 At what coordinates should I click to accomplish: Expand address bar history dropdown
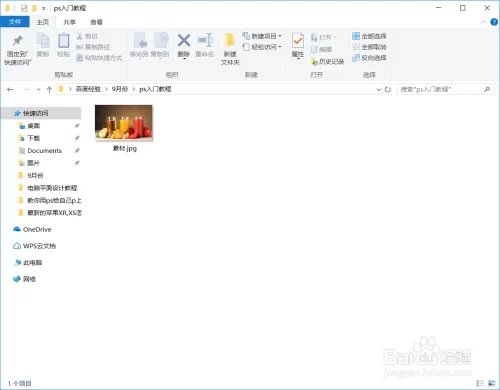379,89
